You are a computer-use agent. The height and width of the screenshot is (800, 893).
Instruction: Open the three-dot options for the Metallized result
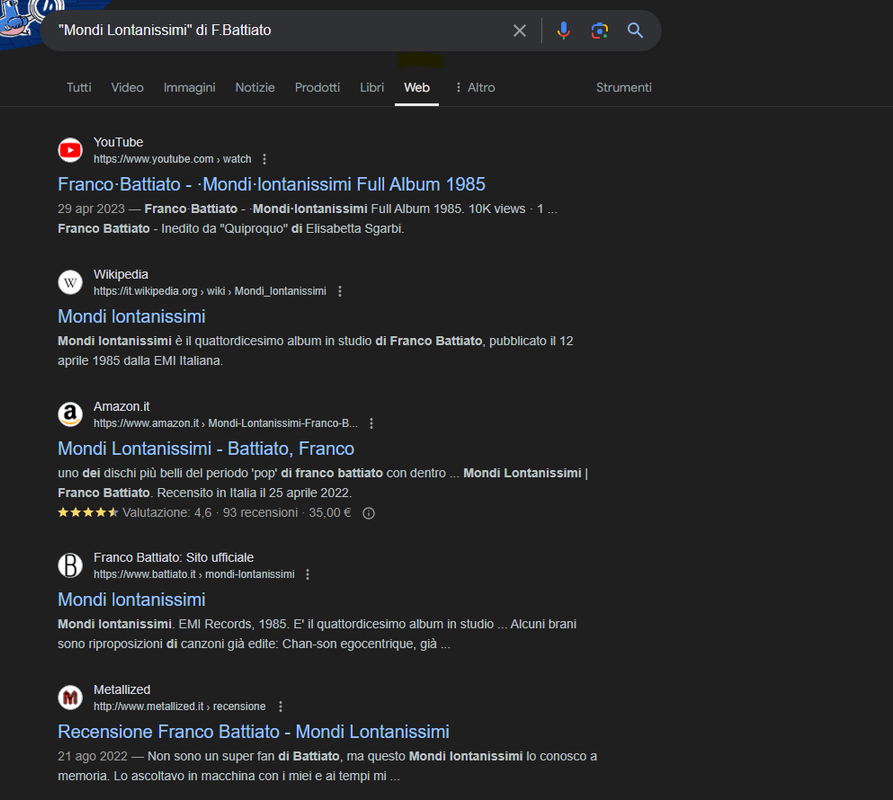280,707
